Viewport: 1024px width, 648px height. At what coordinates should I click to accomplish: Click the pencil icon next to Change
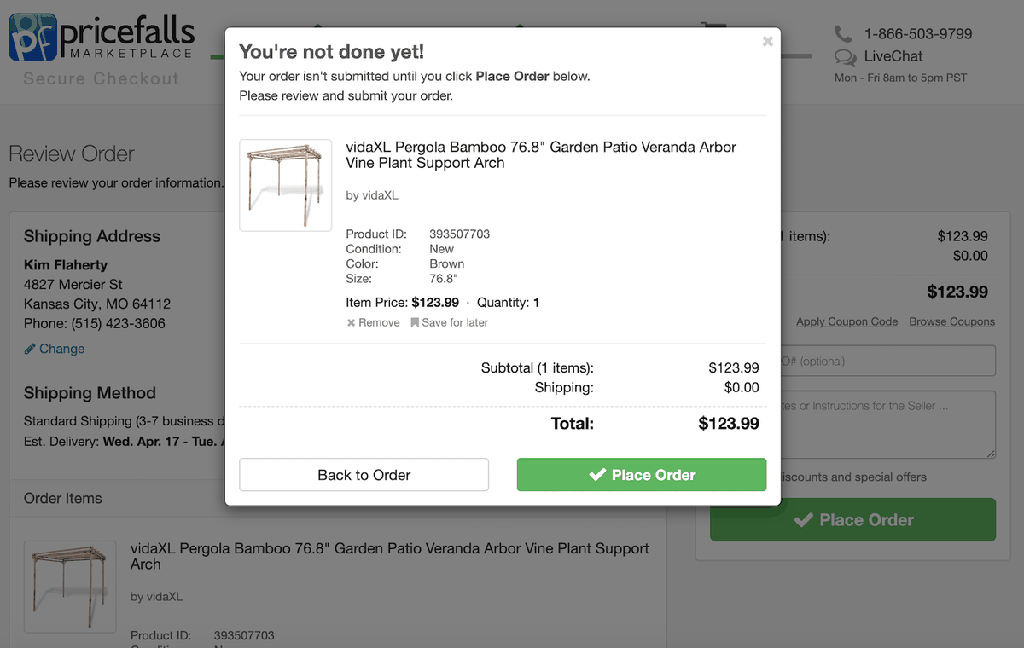[x=29, y=349]
